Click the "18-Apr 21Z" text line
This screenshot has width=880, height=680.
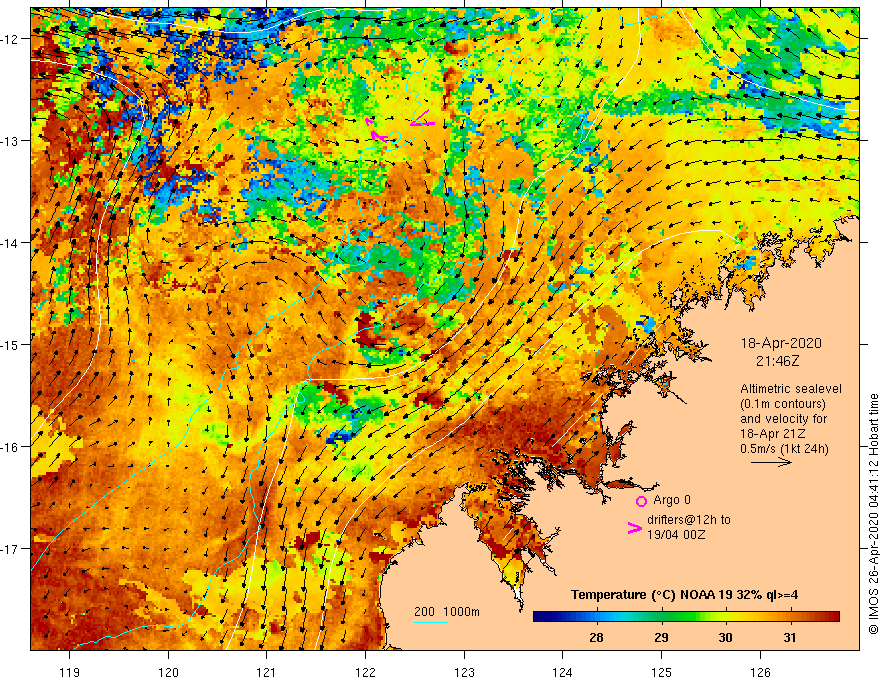pyautogui.click(x=773, y=434)
